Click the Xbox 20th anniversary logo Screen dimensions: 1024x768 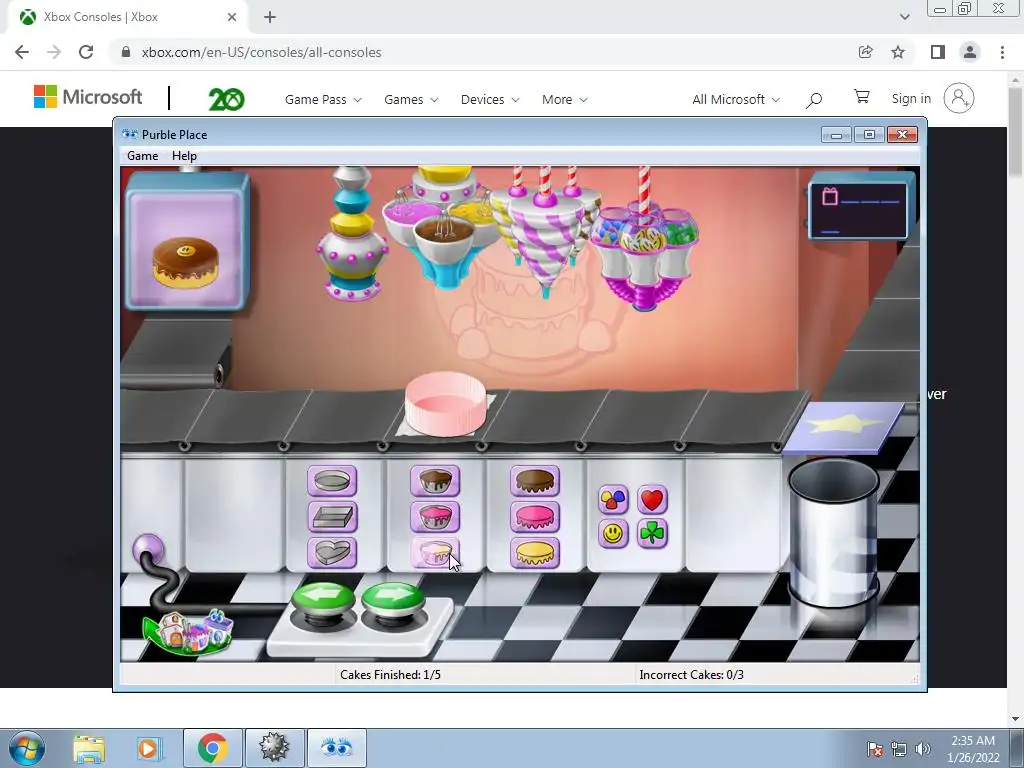point(226,99)
